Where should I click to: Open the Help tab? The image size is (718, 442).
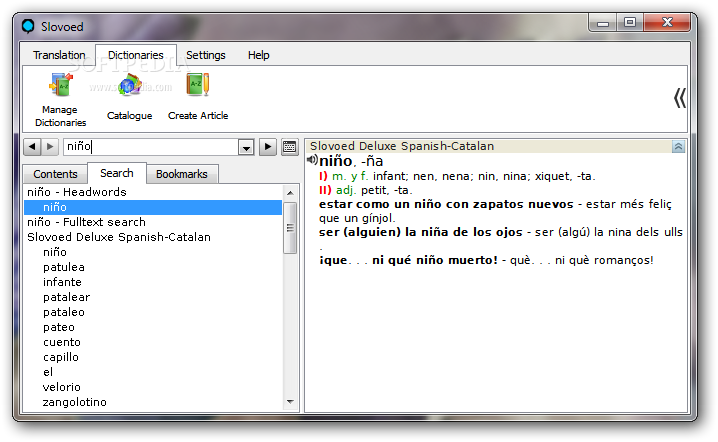tap(259, 55)
